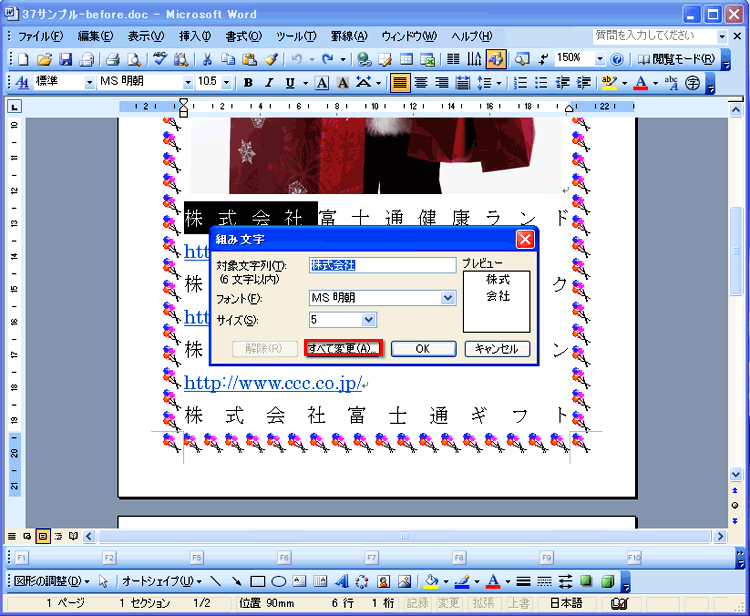Image resolution: width=750 pixels, height=616 pixels.
Task: Open the MS 明朝 font dropdown in toolbar
Action: pos(188,83)
